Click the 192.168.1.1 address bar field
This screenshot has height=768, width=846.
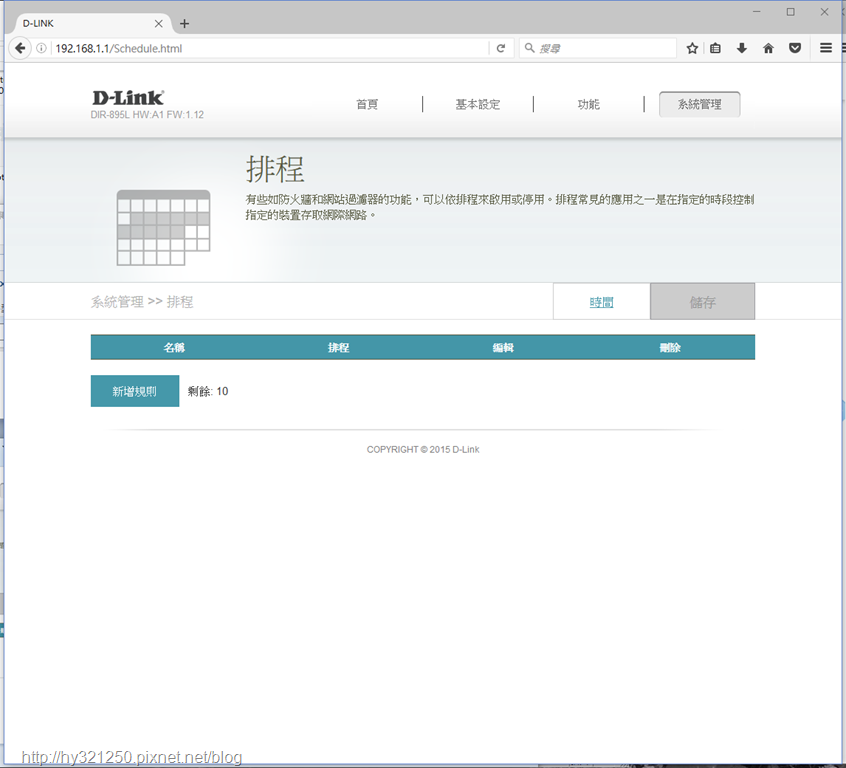pos(270,48)
